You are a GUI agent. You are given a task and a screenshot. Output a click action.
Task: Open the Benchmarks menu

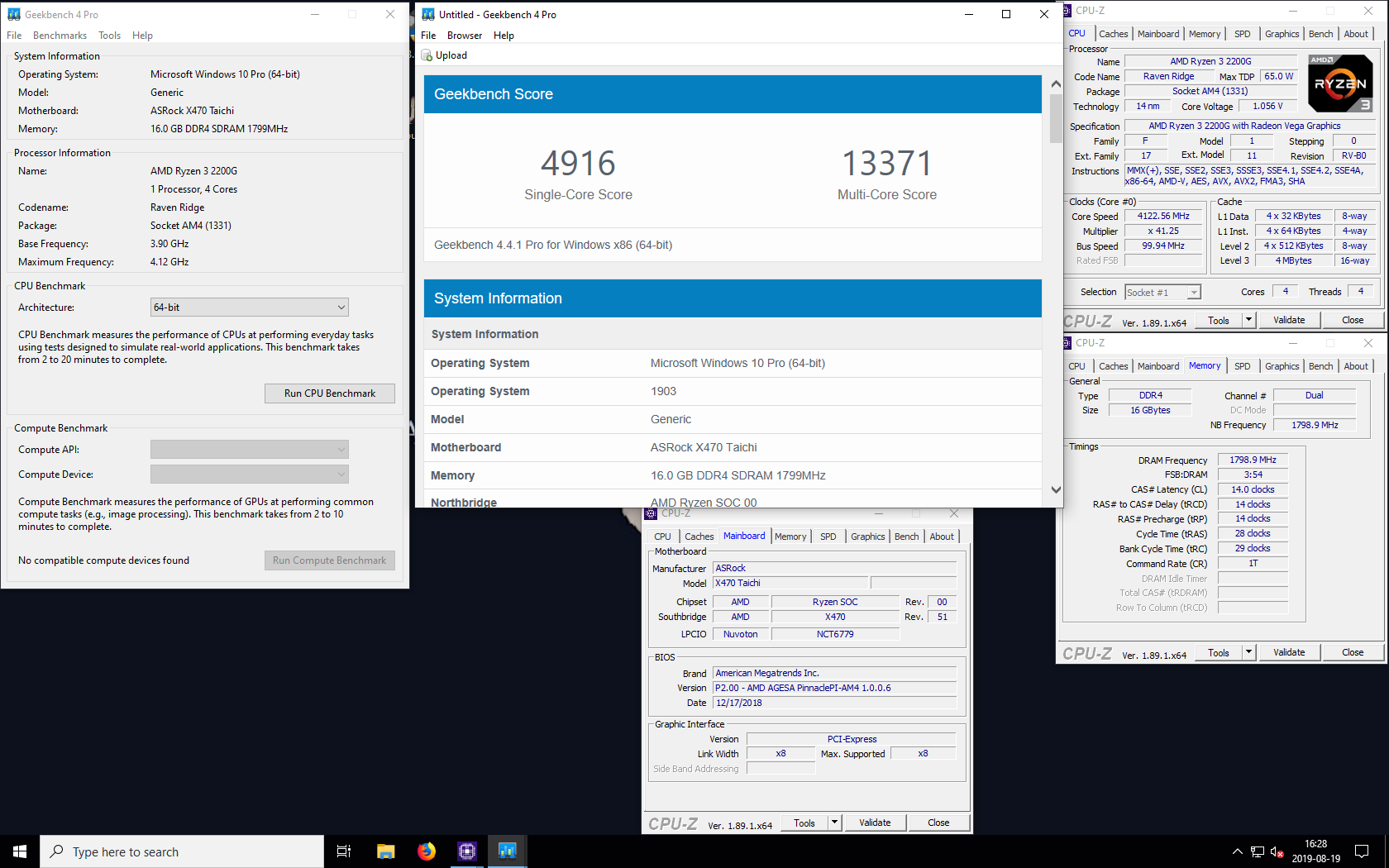(x=60, y=36)
